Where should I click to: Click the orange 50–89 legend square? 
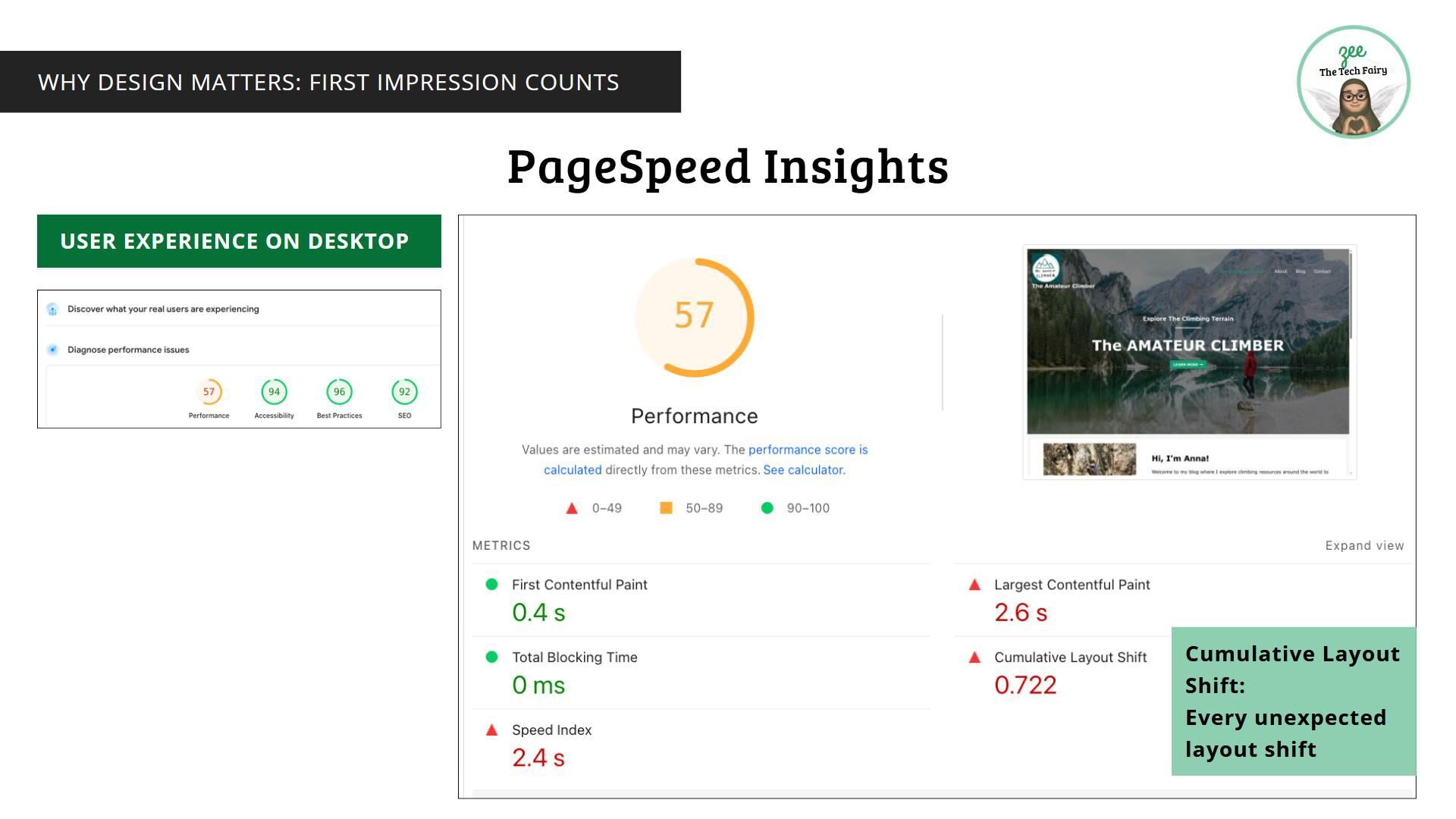(666, 508)
